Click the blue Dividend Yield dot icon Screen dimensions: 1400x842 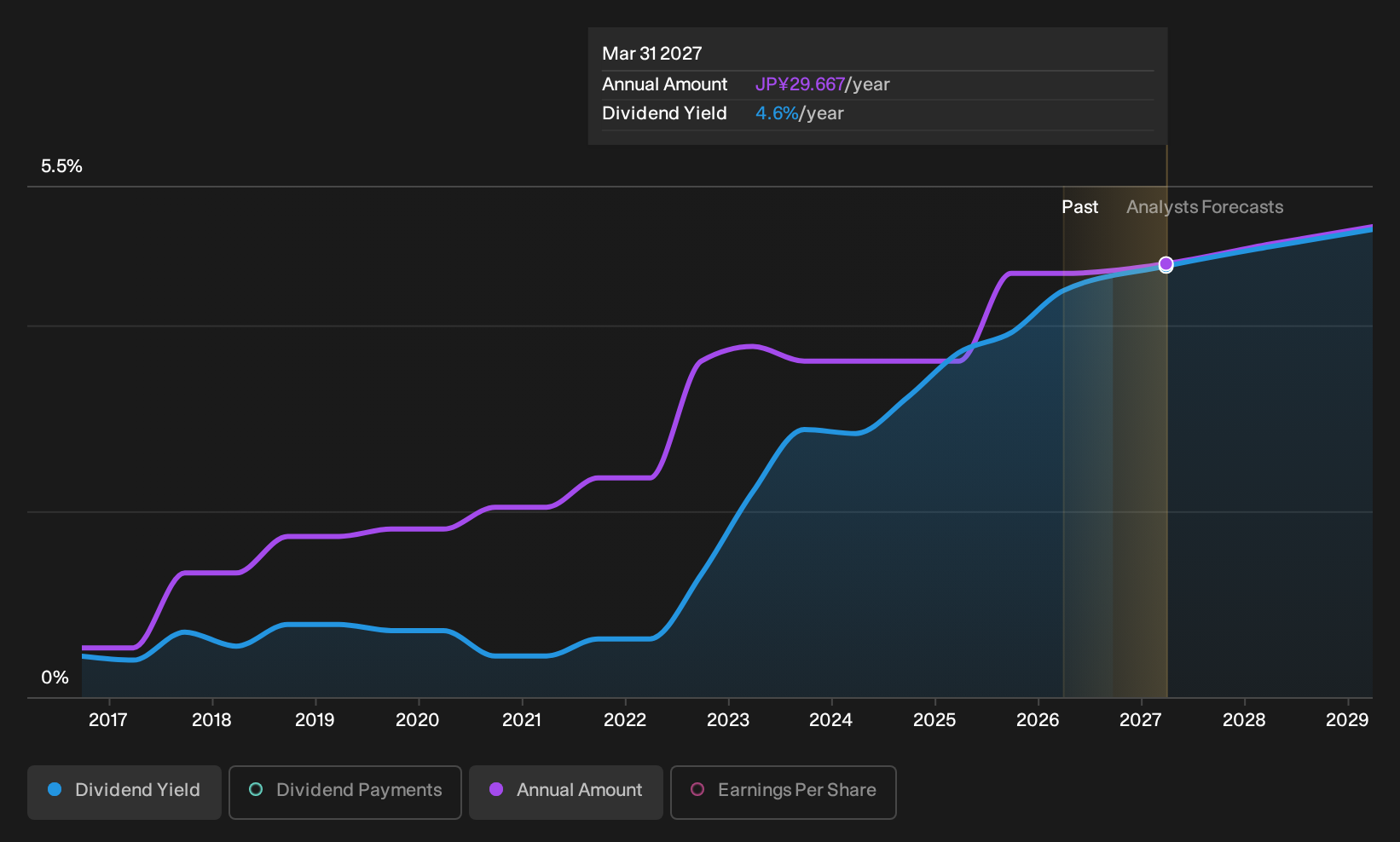tap(55, 789)
